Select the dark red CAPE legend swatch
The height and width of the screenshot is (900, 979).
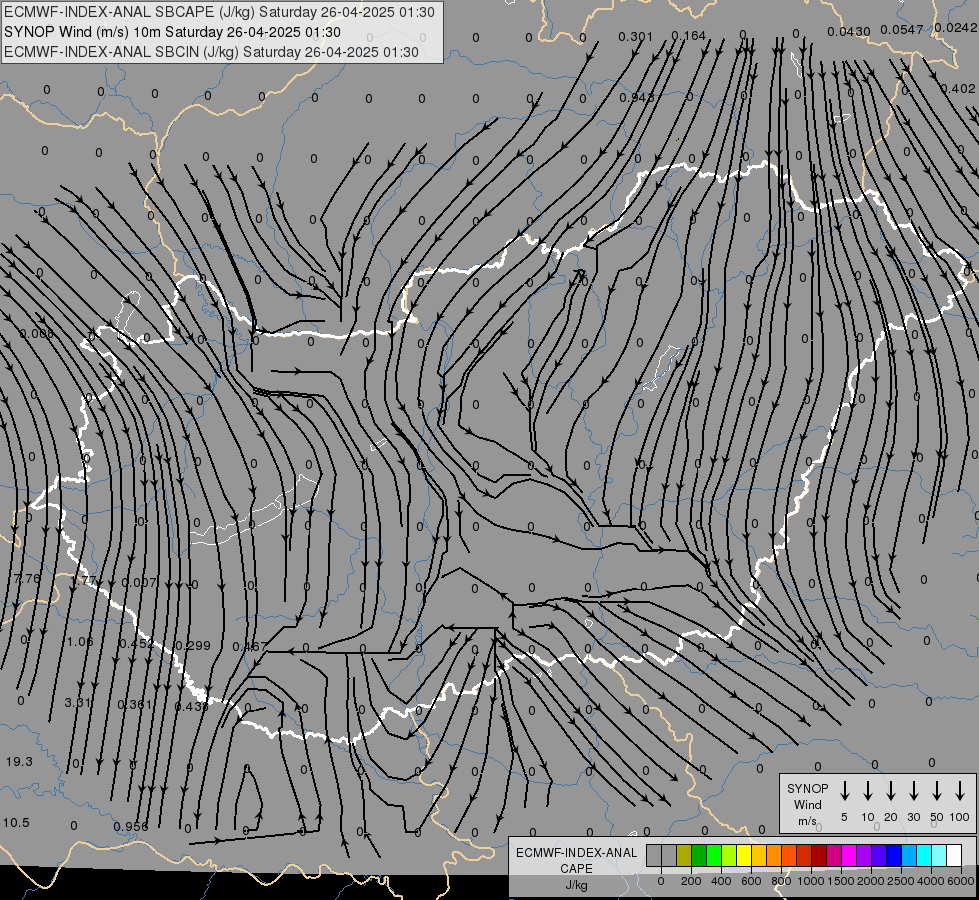coord(819,855)
